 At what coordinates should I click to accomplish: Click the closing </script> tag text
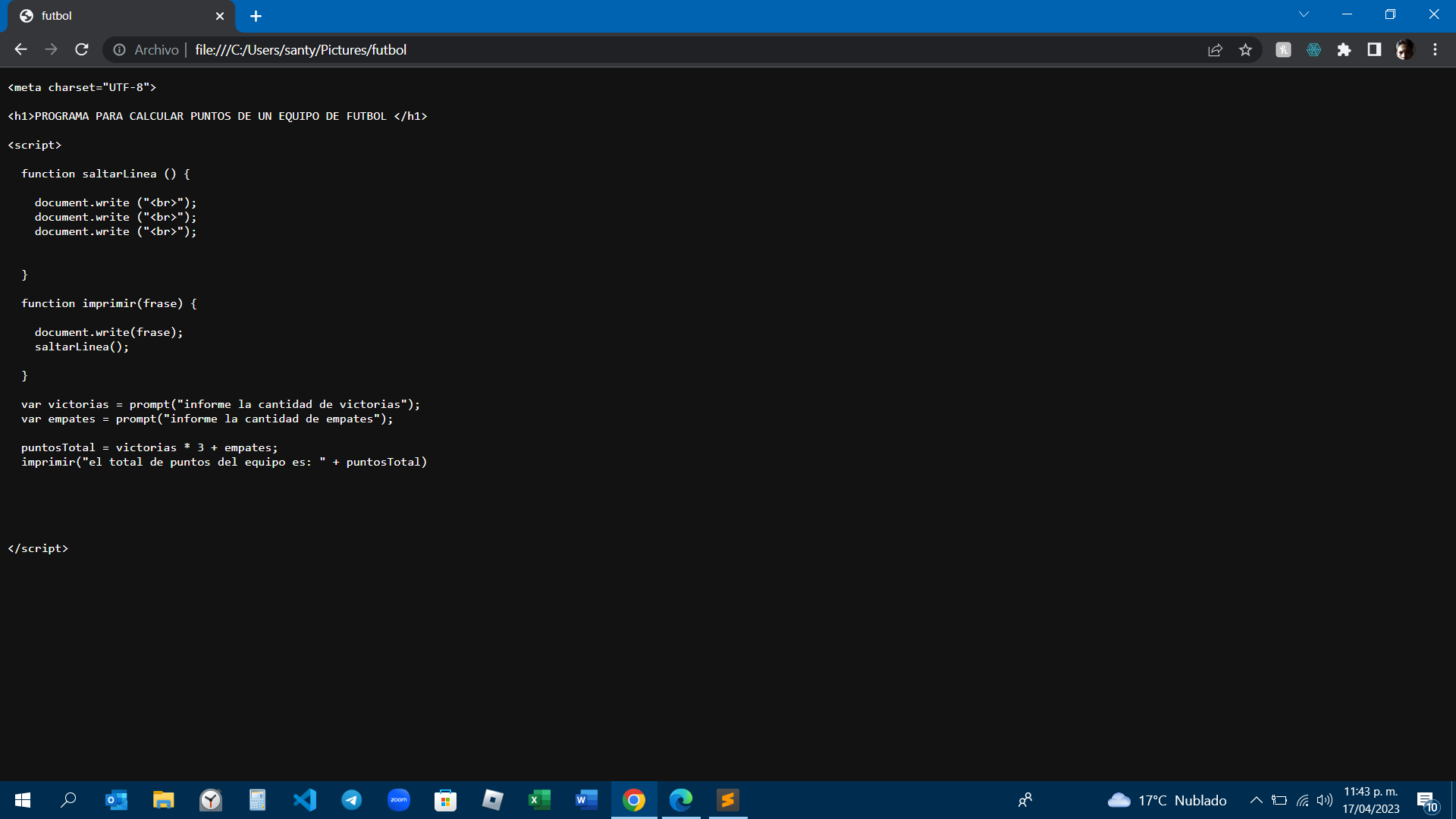pyautogui.click(x=38, y=548)
